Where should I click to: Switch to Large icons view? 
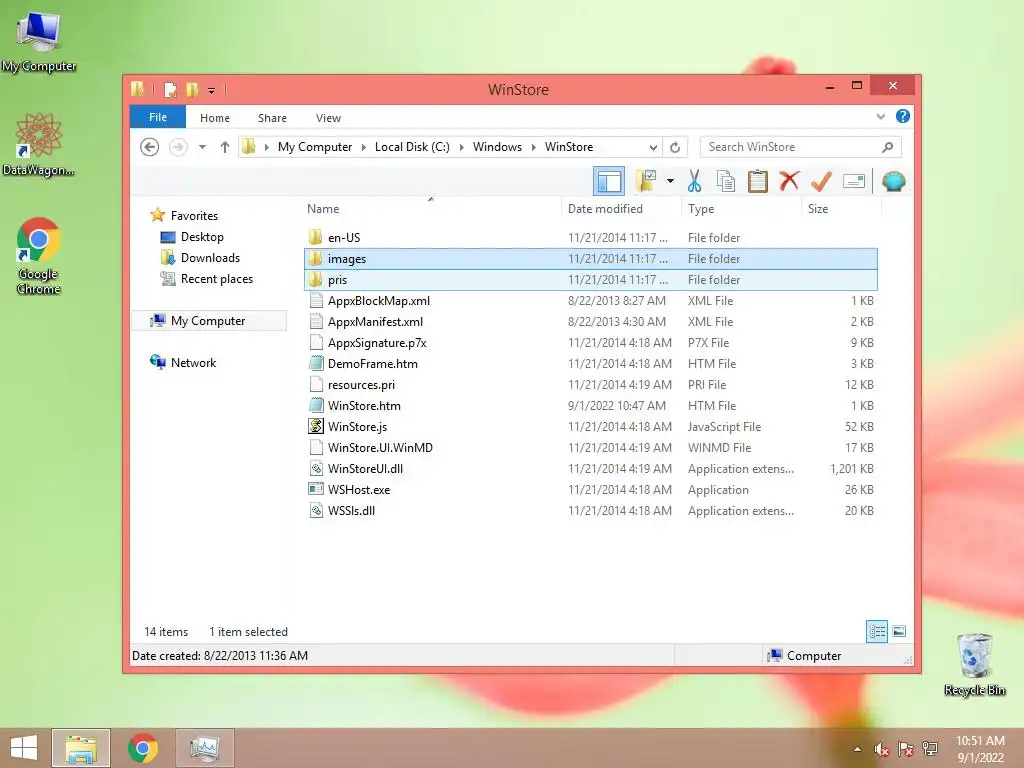(x=899, y=632)
